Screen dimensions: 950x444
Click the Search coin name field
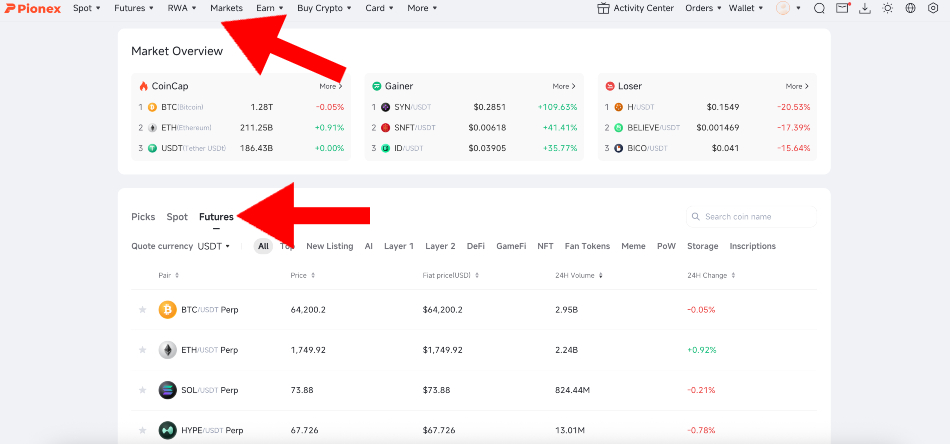(x=751, y=217)
